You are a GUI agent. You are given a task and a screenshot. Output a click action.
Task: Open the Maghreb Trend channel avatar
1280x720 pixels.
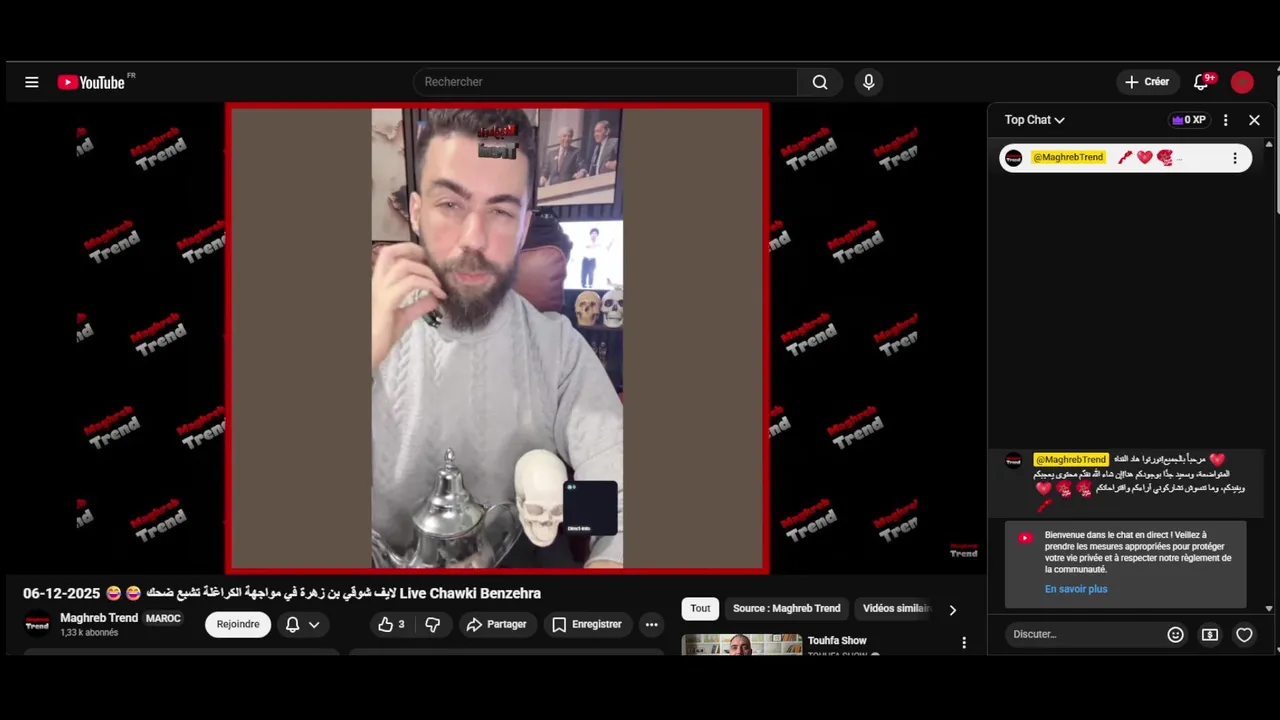pos(37,624)
